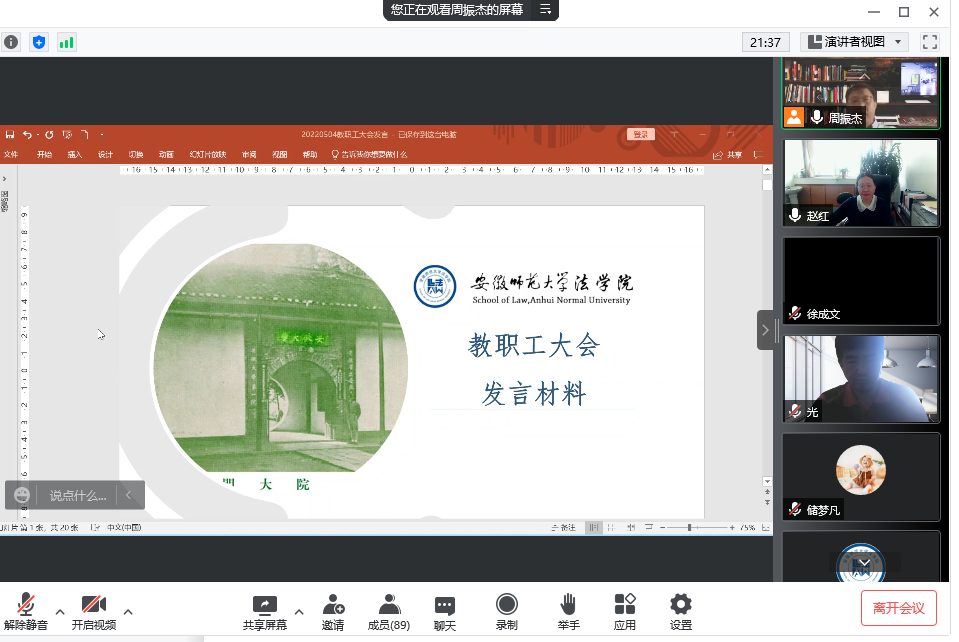Raise hand with 举手 icon
Screen dimensions: 959x642
(x=568, y=611)
